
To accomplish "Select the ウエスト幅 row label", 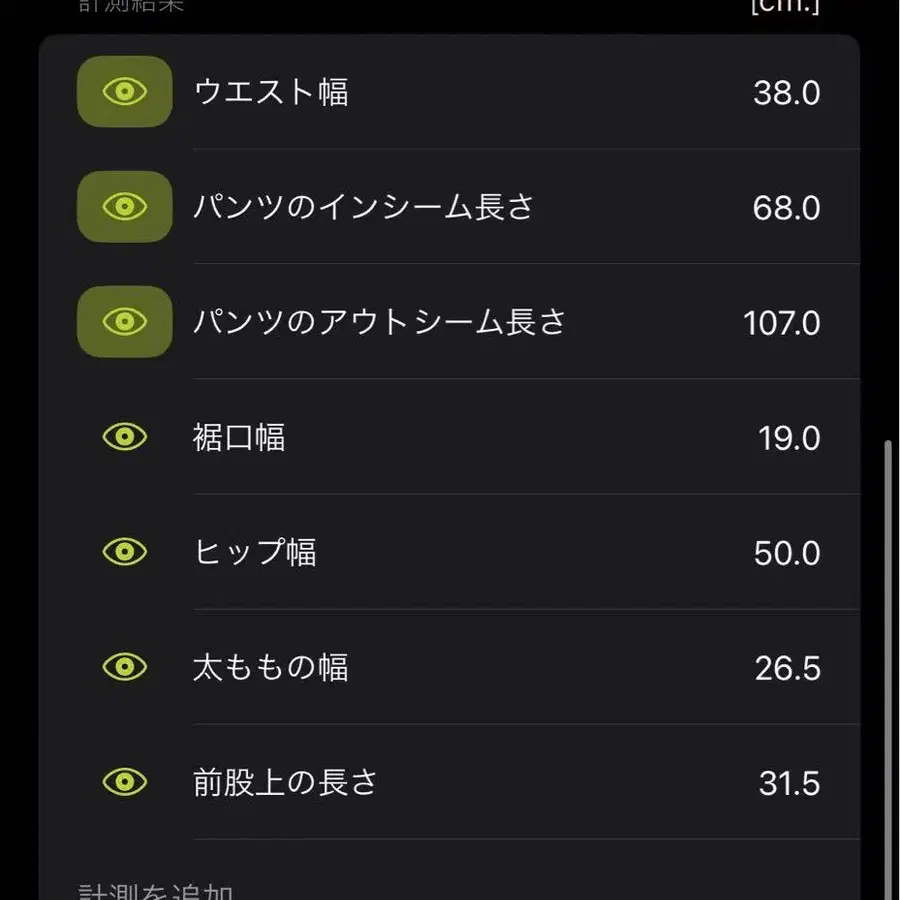I will tap(271, 93).
